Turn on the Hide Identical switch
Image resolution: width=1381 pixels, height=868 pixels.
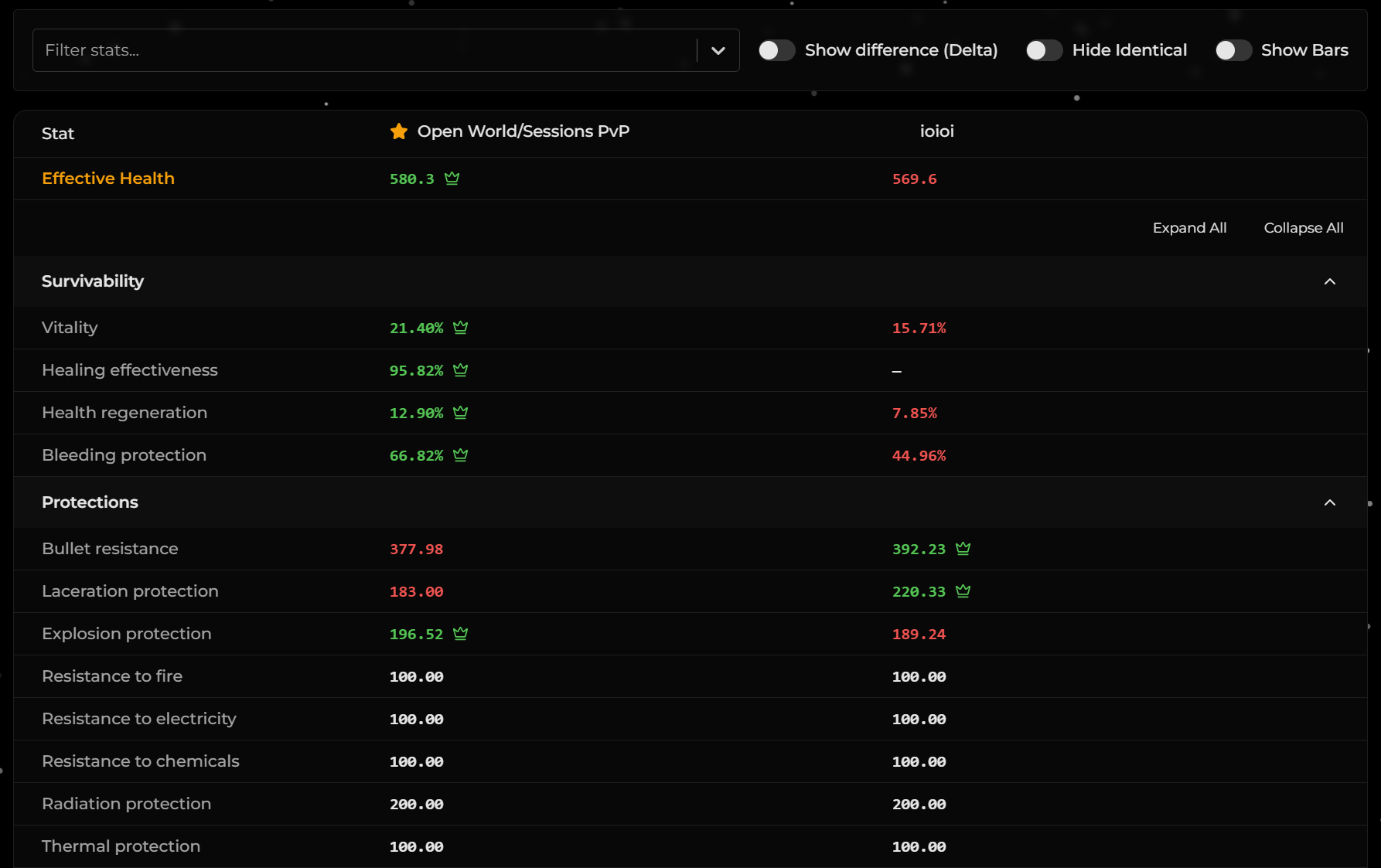tap(1044, 50)
